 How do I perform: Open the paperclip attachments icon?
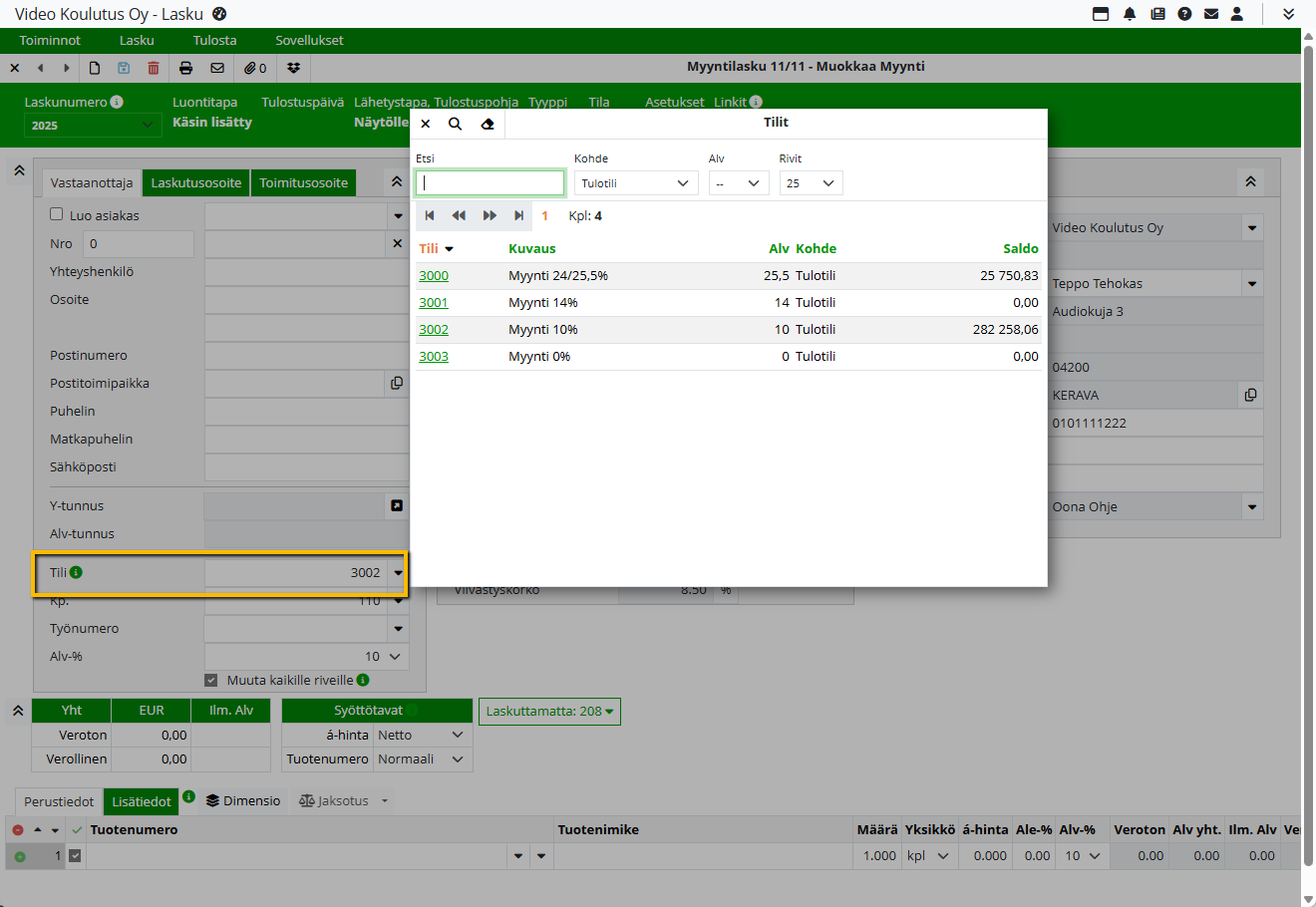point(255,68)
